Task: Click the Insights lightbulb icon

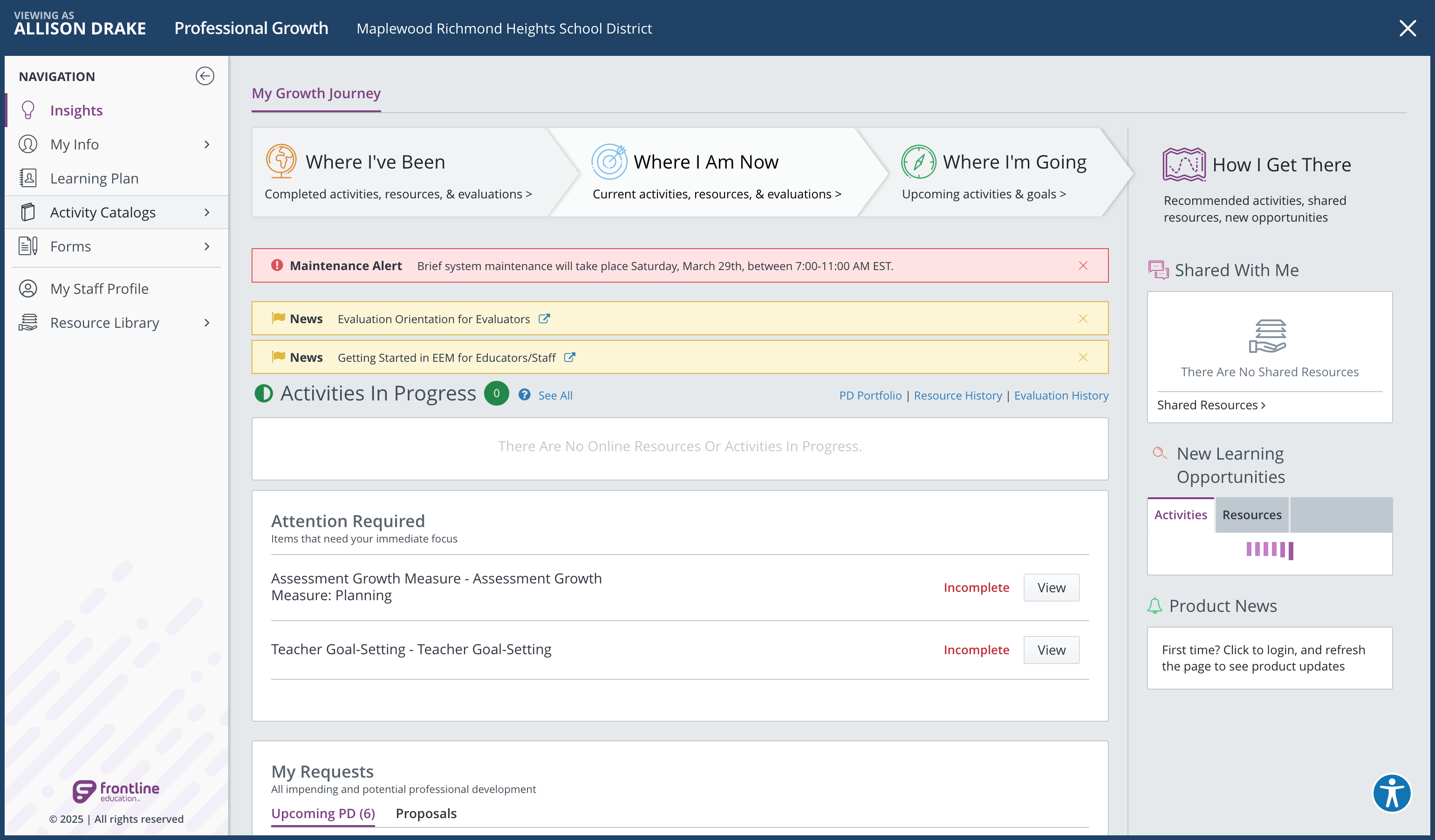Action: (28, 110)
